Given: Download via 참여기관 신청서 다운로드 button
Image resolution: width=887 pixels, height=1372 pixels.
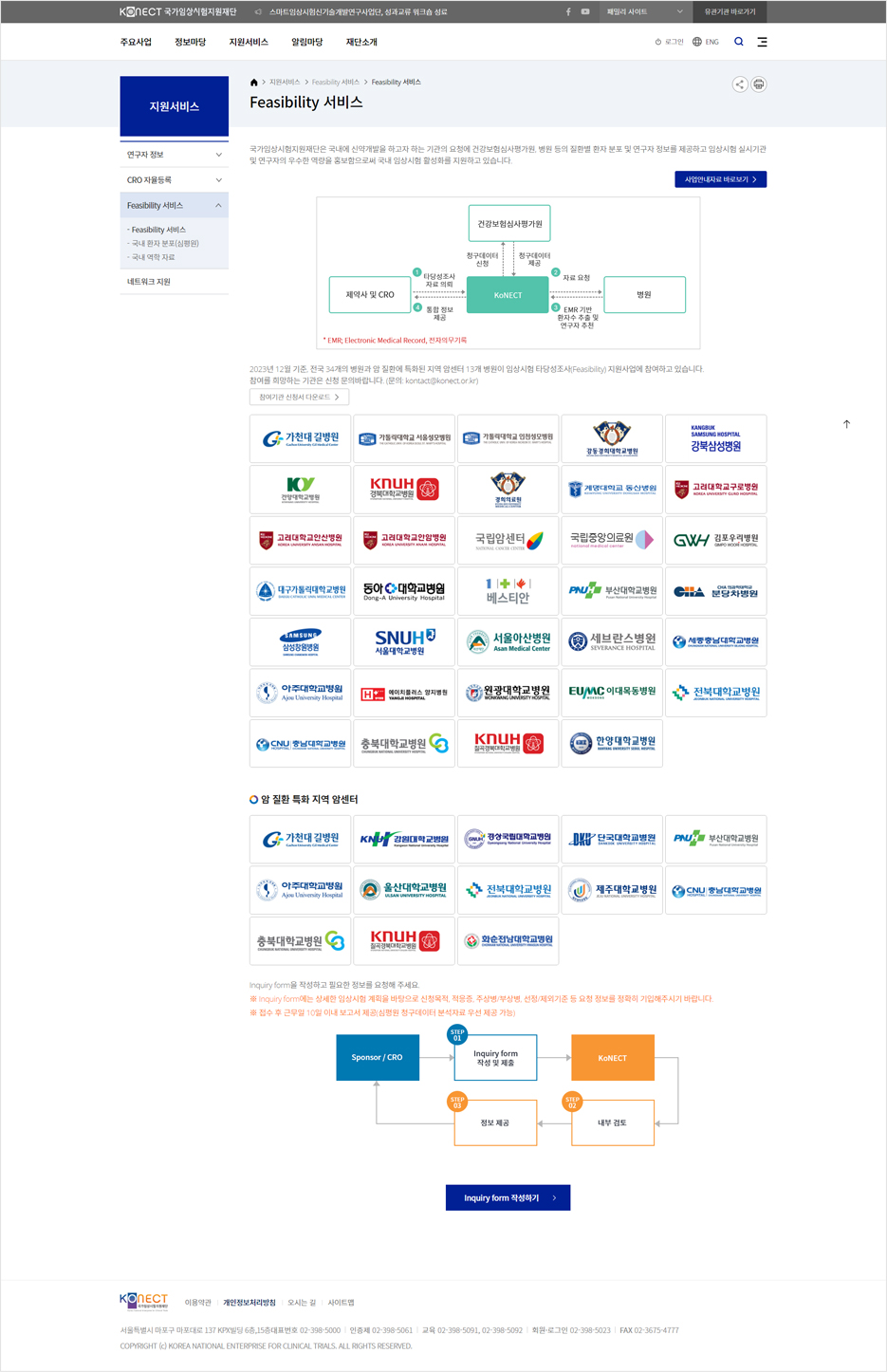Looking at the screenshot, I should (300, 397).
